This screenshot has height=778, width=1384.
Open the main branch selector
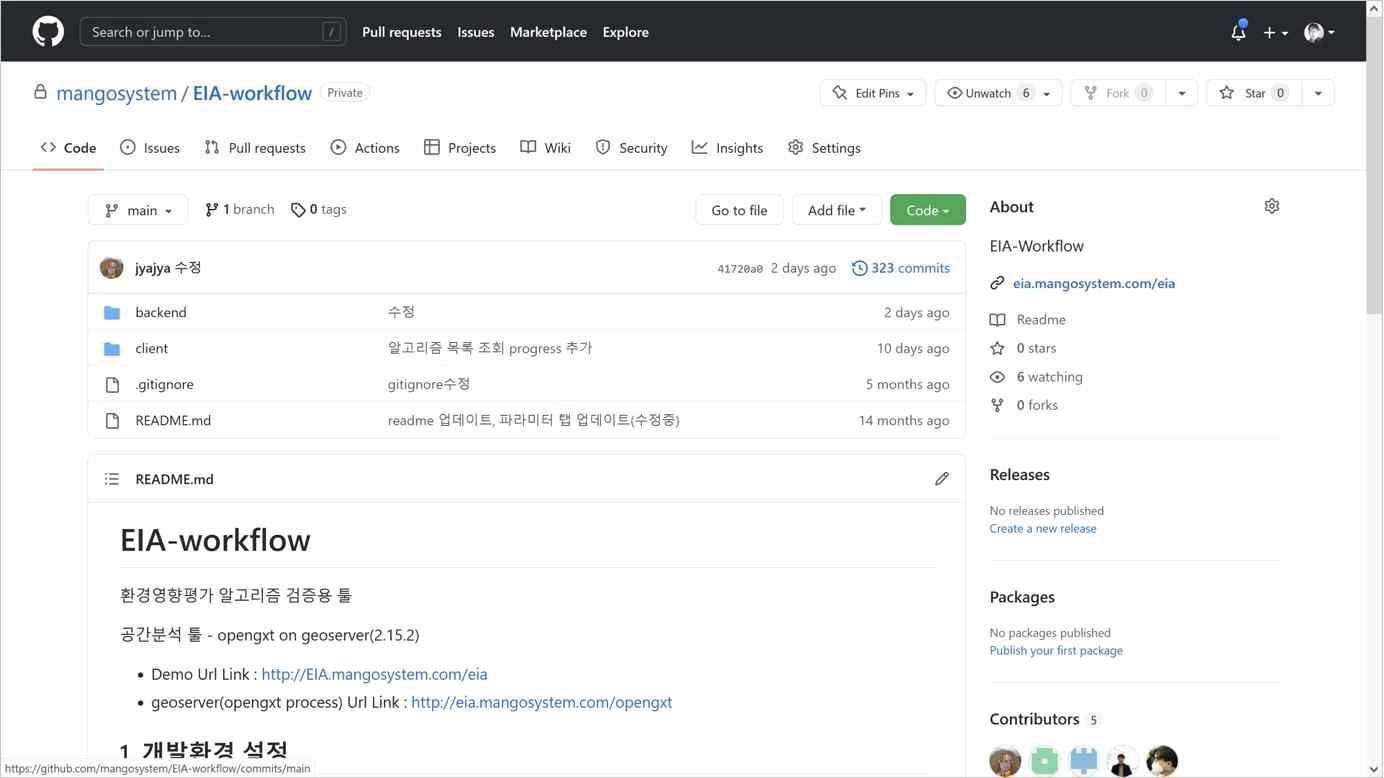click(138, 210)
